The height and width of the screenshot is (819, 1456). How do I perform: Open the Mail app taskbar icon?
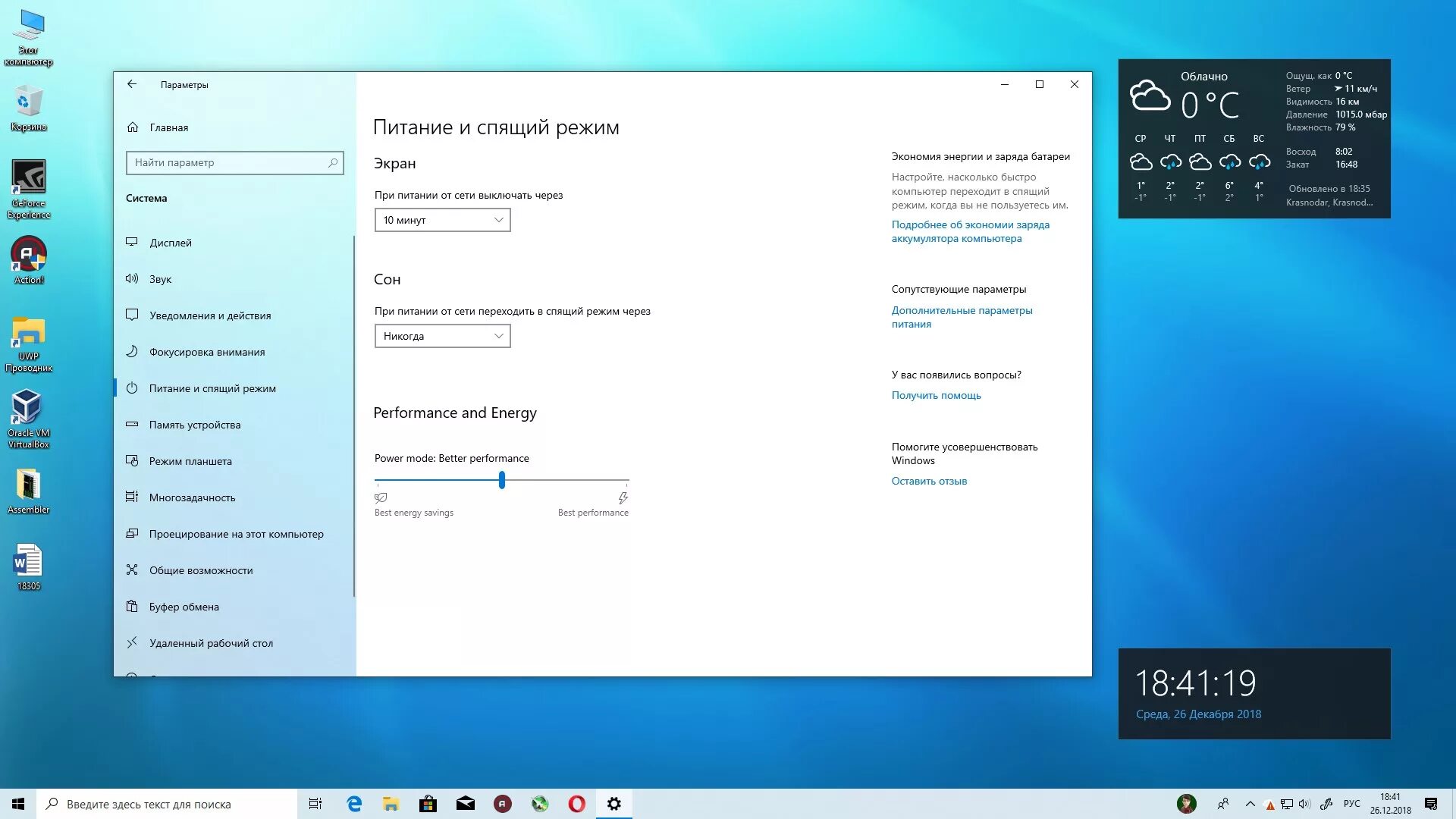[x=465, y=804]
